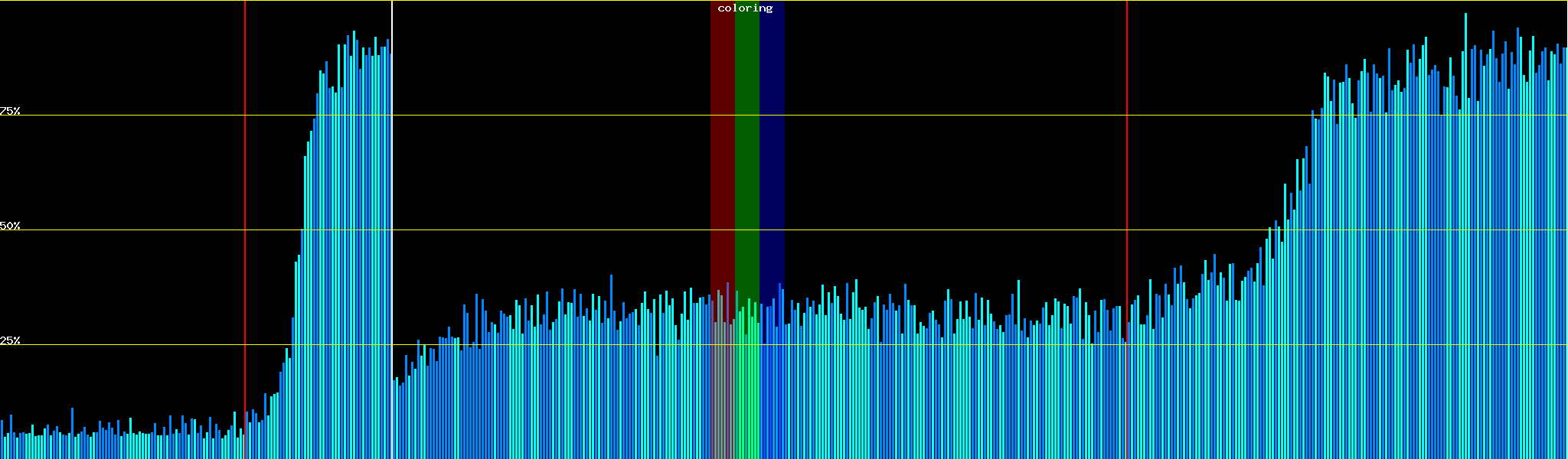The image size is (1568, 459).
Task: Select the green coloring band
Action: (x=746, y=153)
